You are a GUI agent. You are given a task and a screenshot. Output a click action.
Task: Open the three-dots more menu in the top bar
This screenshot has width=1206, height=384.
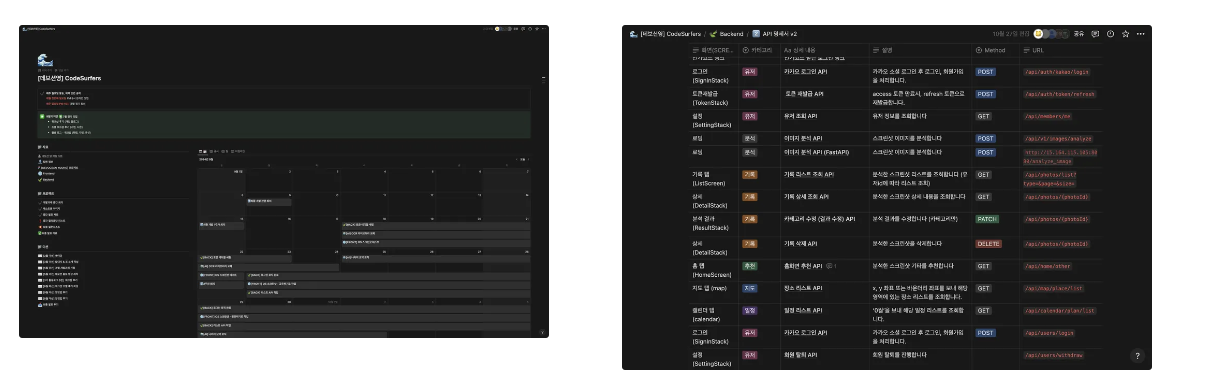(x=1140, y=33)
